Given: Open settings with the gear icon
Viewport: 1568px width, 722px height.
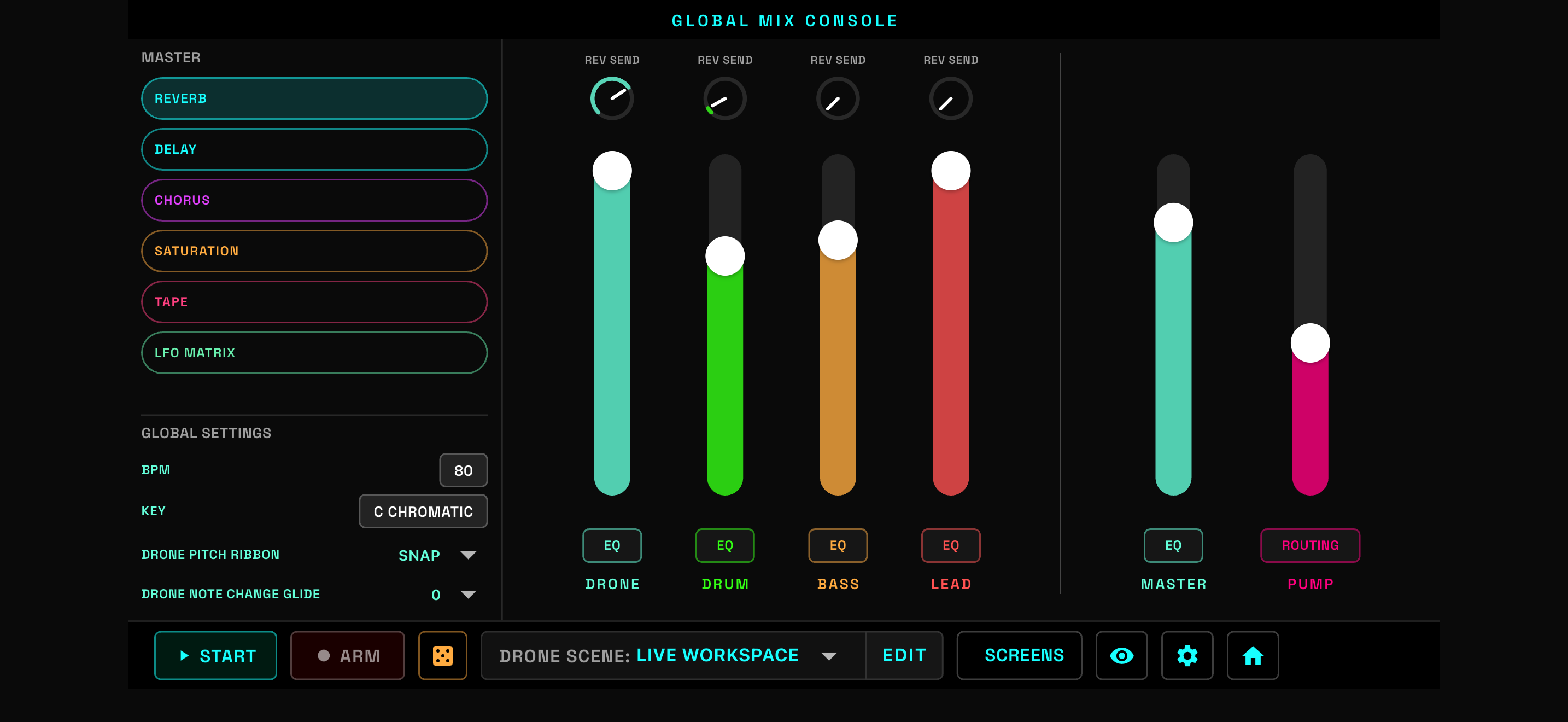Looking at the screenshot, I should 1187,656.
